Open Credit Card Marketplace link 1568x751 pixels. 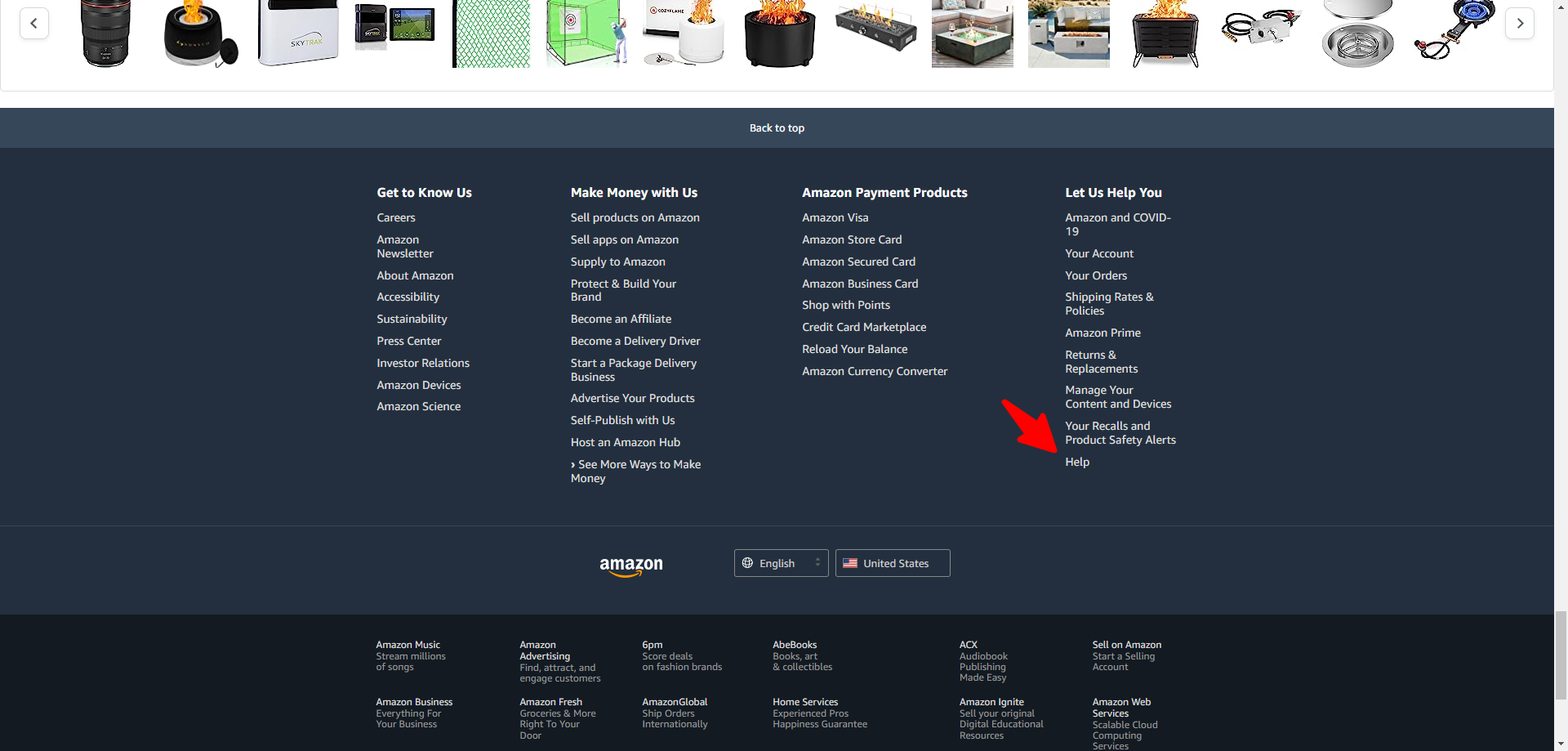[x=864, y=327]
